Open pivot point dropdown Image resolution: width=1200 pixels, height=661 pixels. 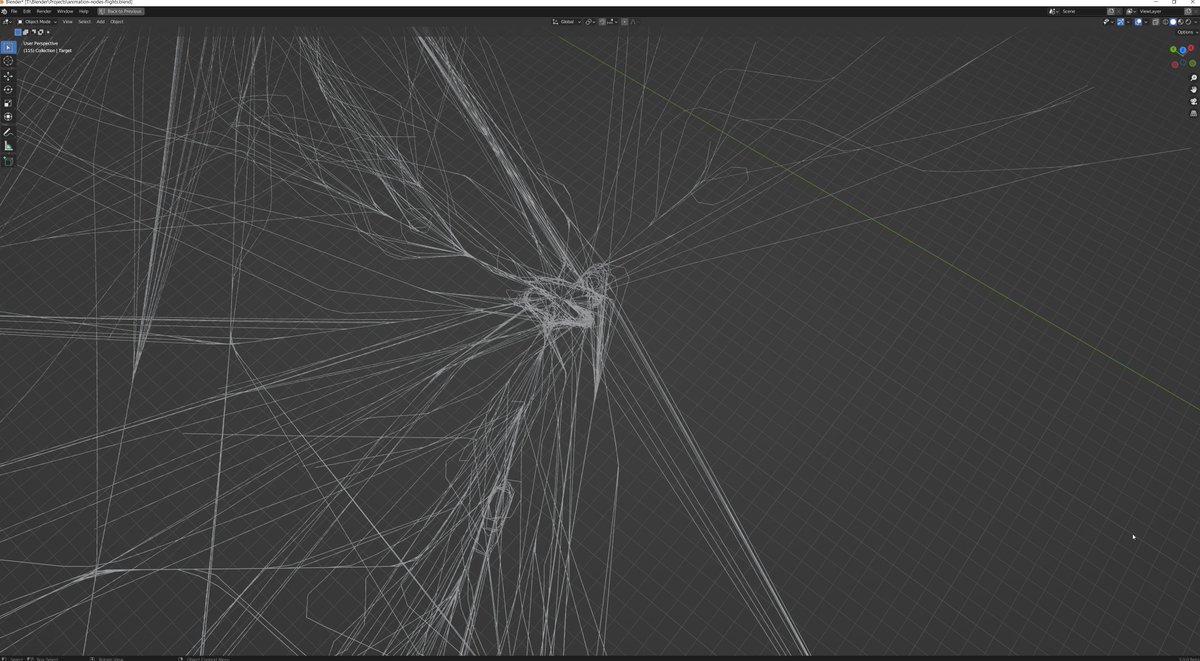[x=590, y=22]
